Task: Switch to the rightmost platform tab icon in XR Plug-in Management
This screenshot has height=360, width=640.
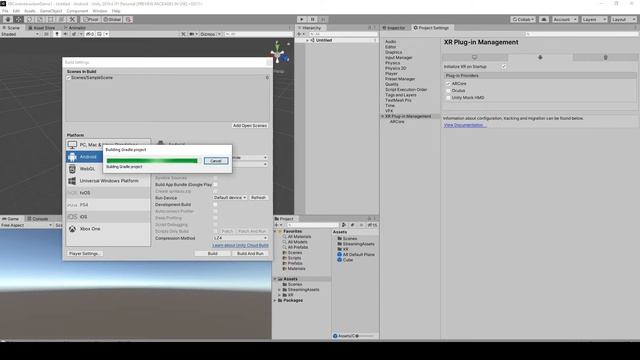Action: pos(605,57)
